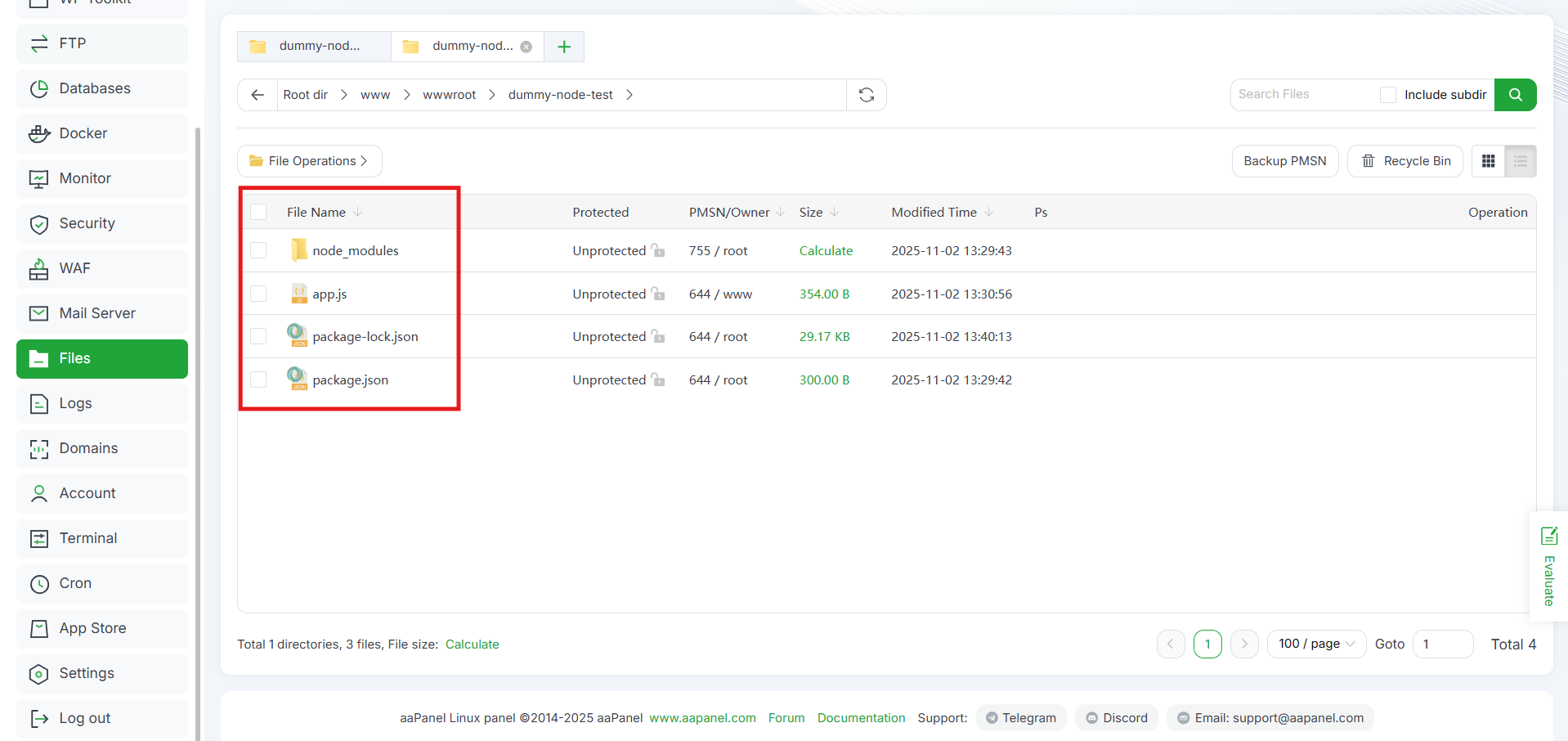Open the Evaluate feedback tab

tap(1548, 566)
